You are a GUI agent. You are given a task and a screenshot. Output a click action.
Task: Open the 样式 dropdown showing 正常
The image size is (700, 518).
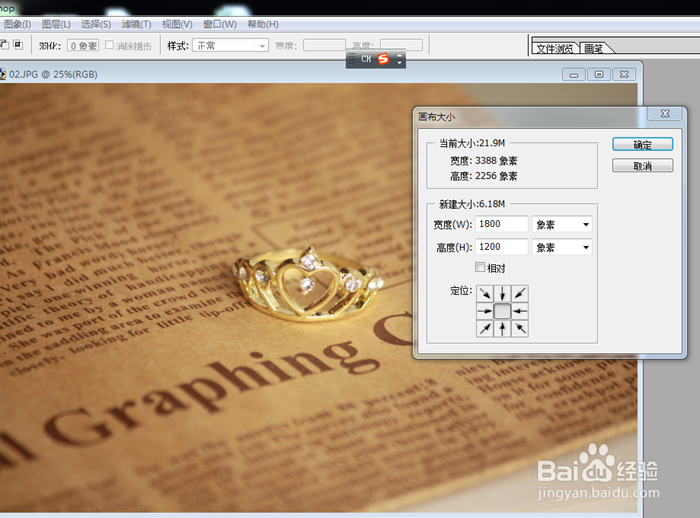(x=230, y=45)
